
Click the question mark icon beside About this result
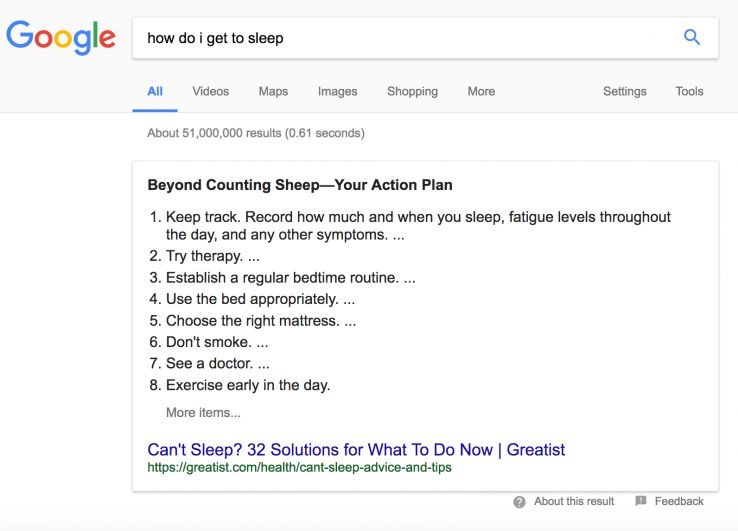click(x=519, y=502)
